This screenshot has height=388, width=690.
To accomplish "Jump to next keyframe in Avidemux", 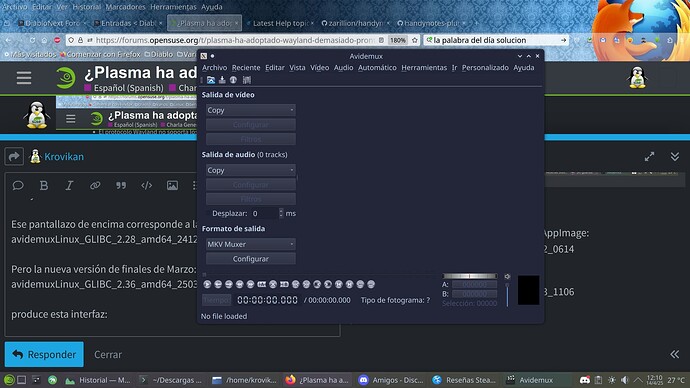I will (x=250, y=284).
